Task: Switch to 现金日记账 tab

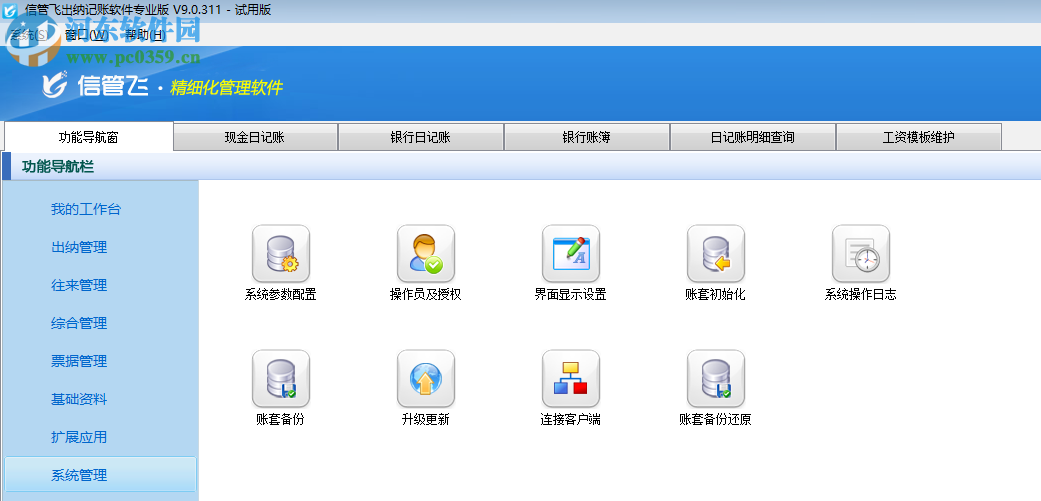Action: point(256,137)
